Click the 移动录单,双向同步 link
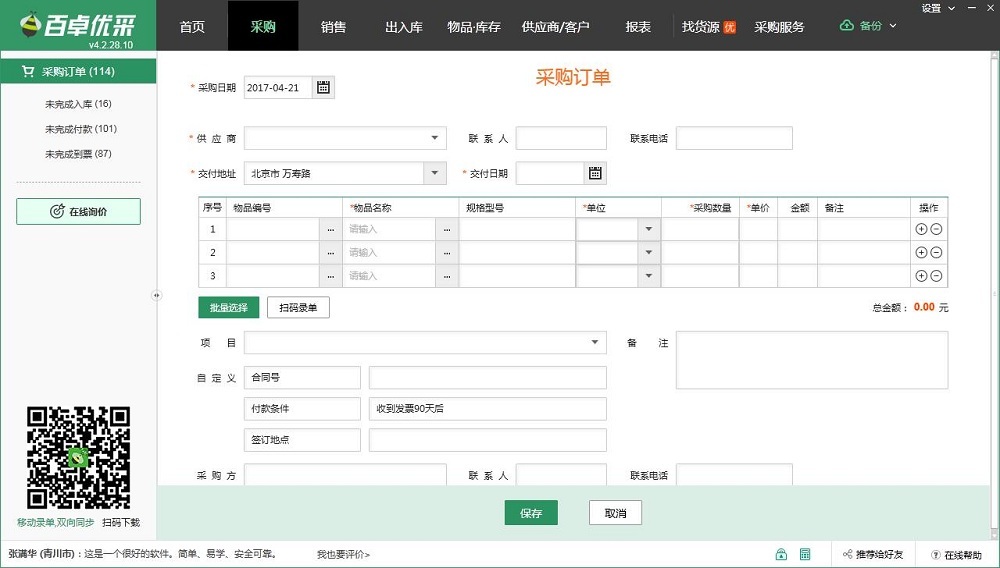This screenshot has height=568, width=1000. click(x=55, y=522)
